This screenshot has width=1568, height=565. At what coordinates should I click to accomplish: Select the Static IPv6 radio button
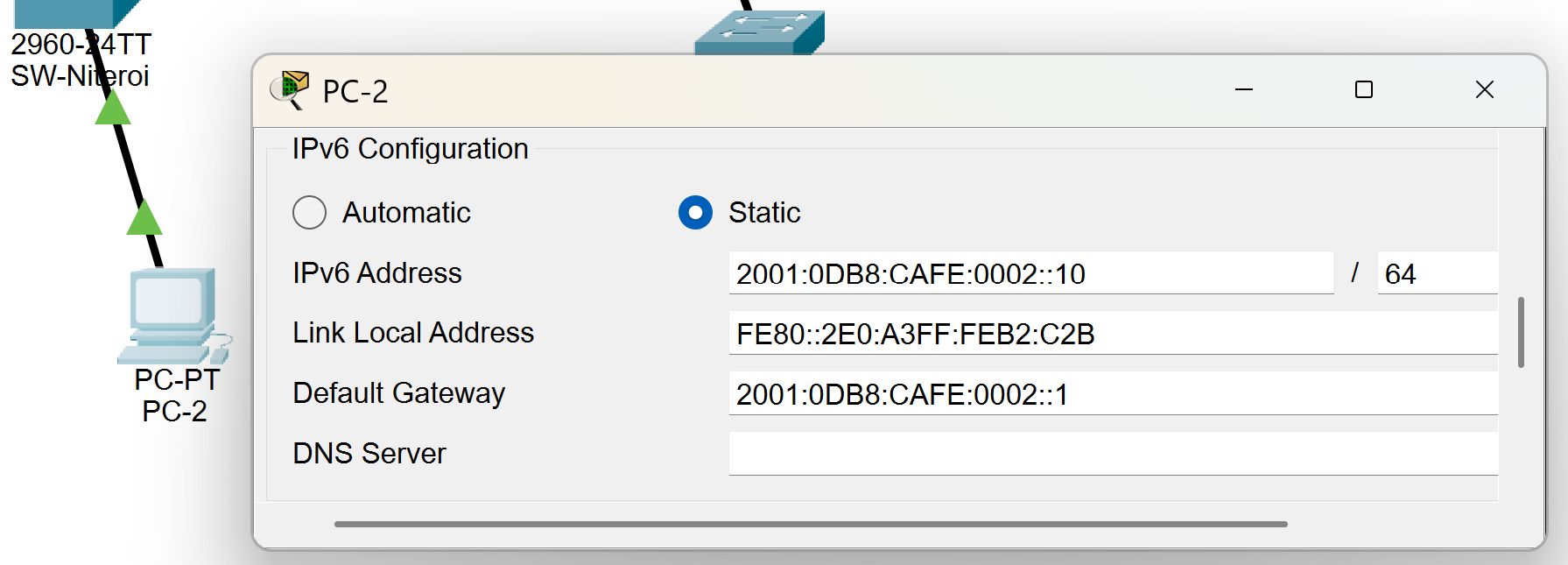pos(695,213)
